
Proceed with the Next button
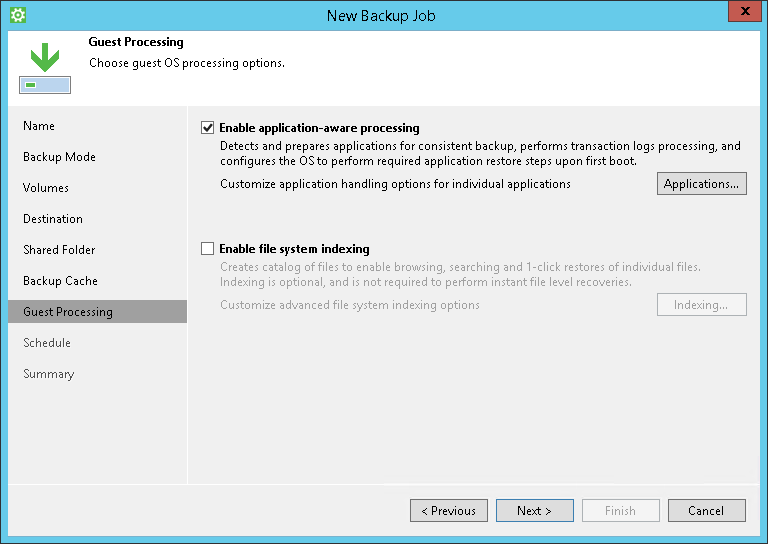click(x=534, y=511)
